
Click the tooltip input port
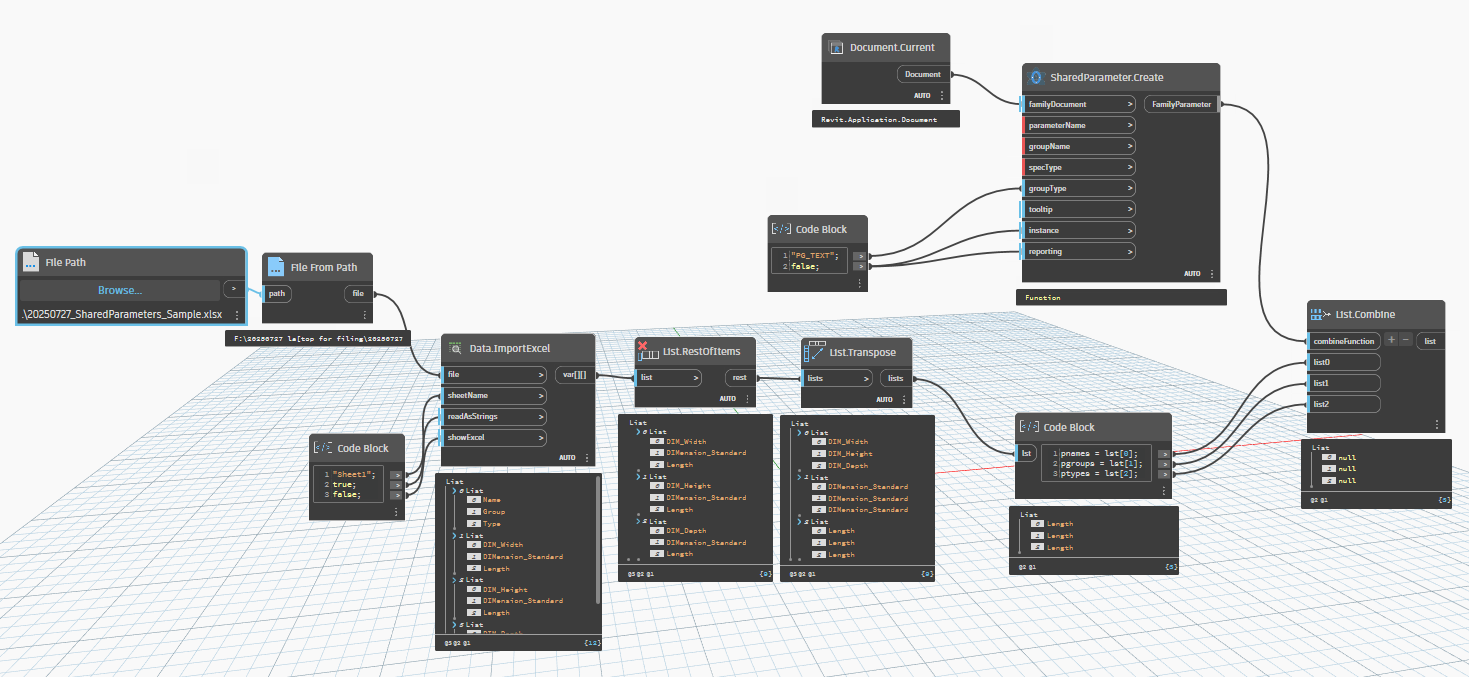point(1079,209)
